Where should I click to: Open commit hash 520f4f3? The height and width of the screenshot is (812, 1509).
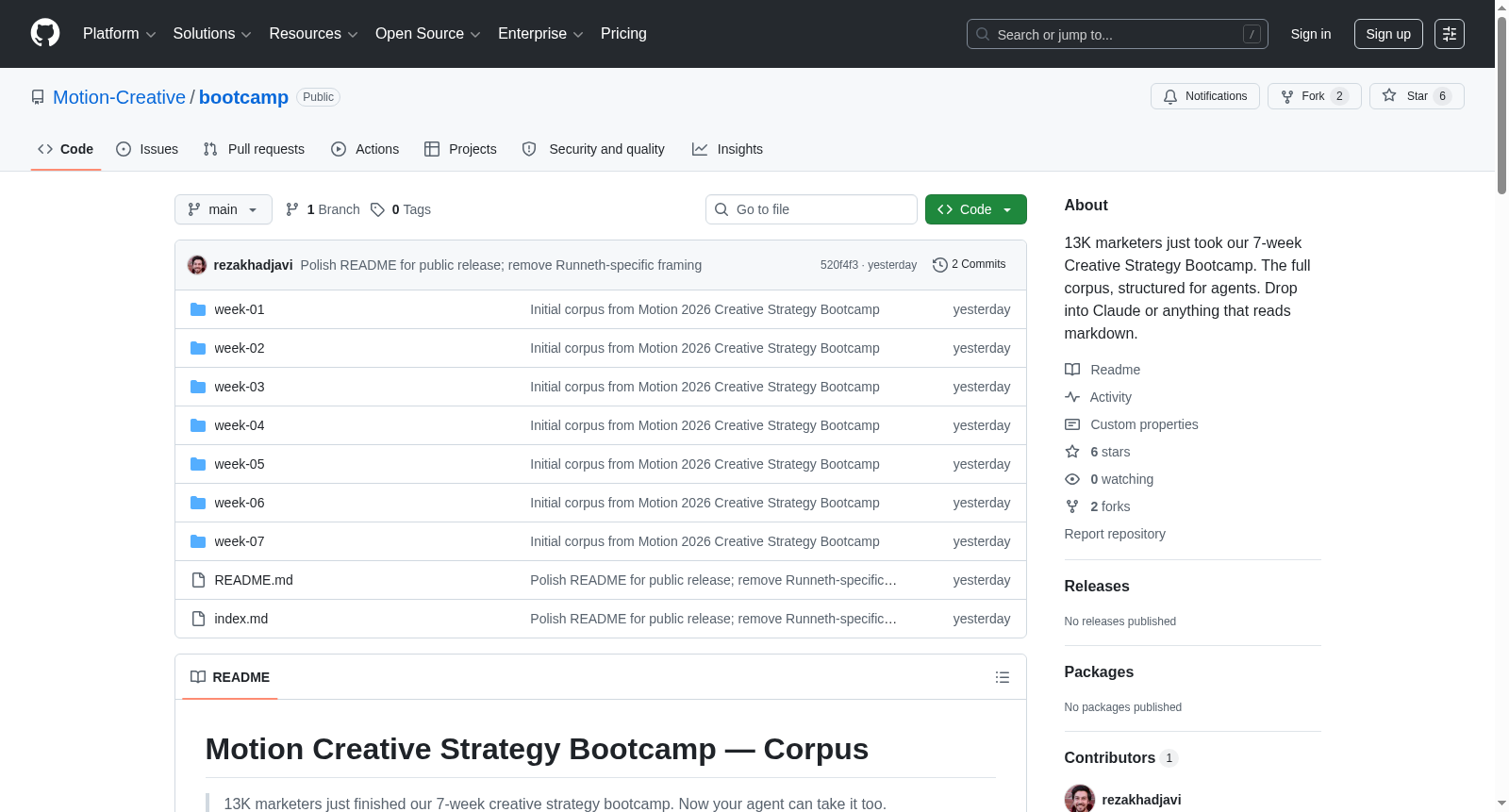839,265
